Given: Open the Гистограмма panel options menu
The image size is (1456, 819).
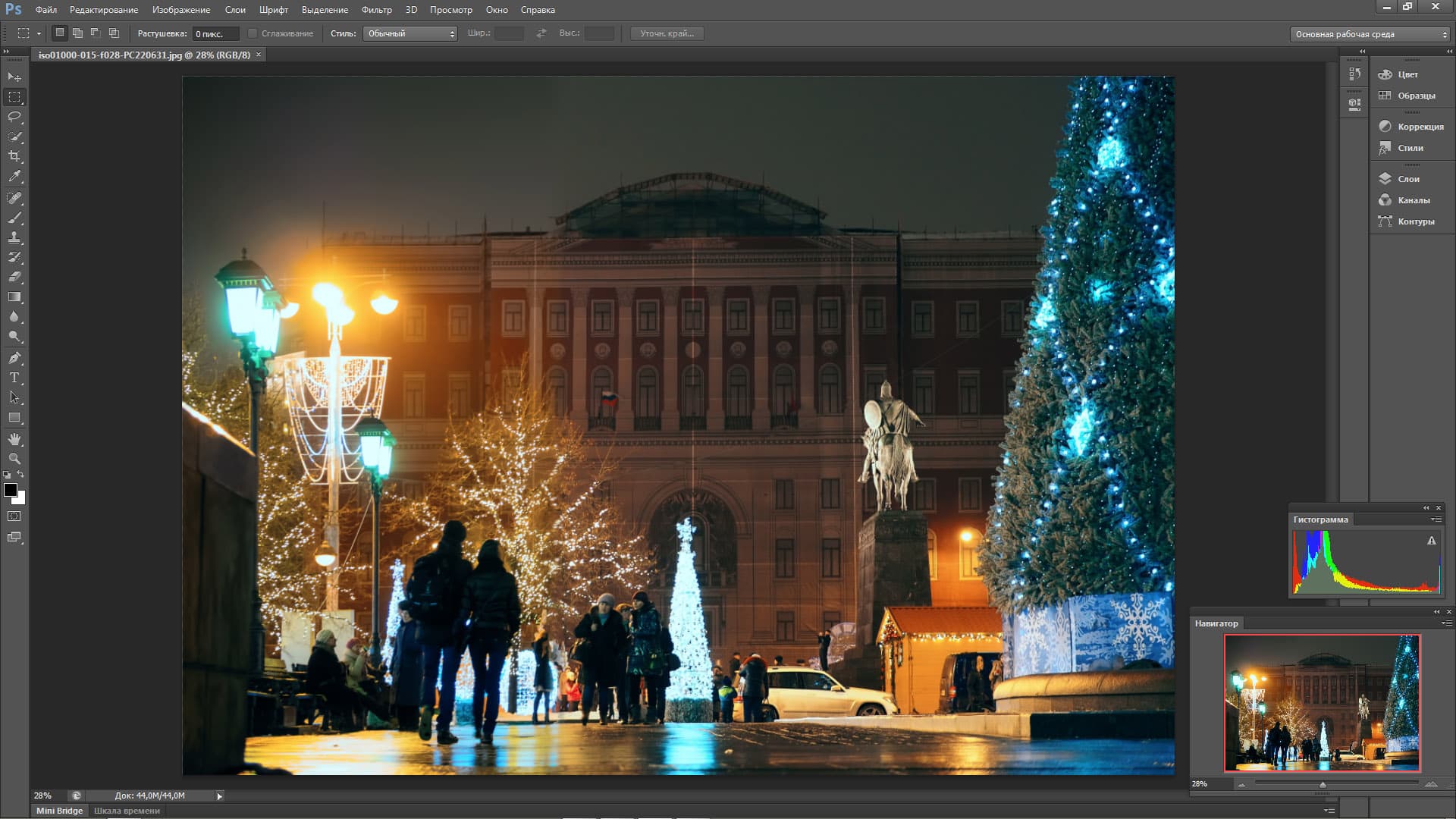Looking at the screenshot, I should point(1436,519).
